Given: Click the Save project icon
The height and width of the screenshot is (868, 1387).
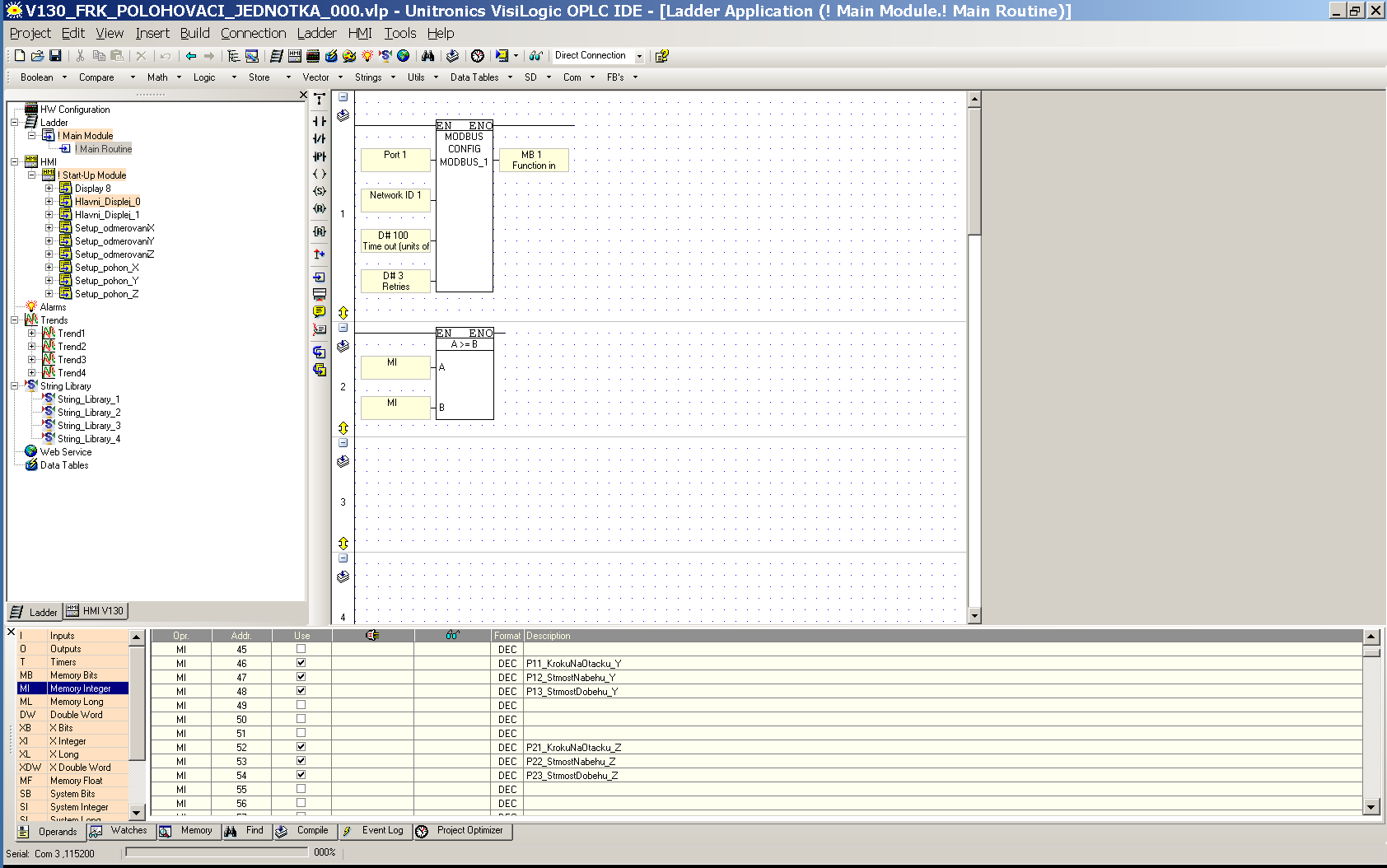Looking at the screenshot, I should pyautogui.click(x=55, y=56).
